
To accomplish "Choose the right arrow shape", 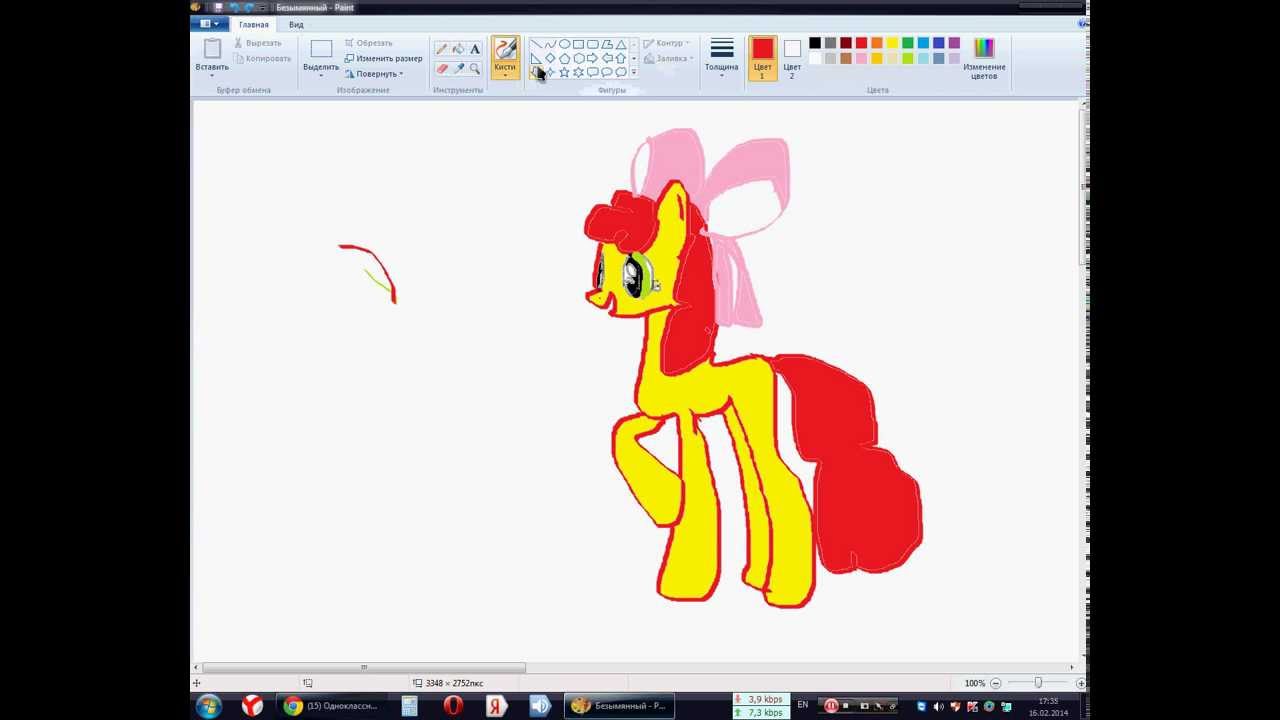I will click(x=592, y=58).
